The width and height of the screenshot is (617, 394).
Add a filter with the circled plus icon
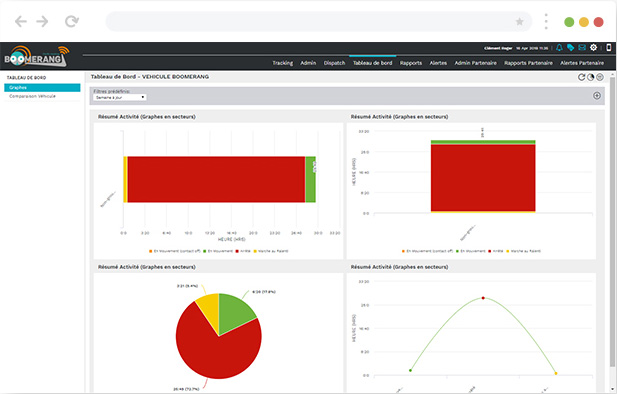(x=597, y=96)
